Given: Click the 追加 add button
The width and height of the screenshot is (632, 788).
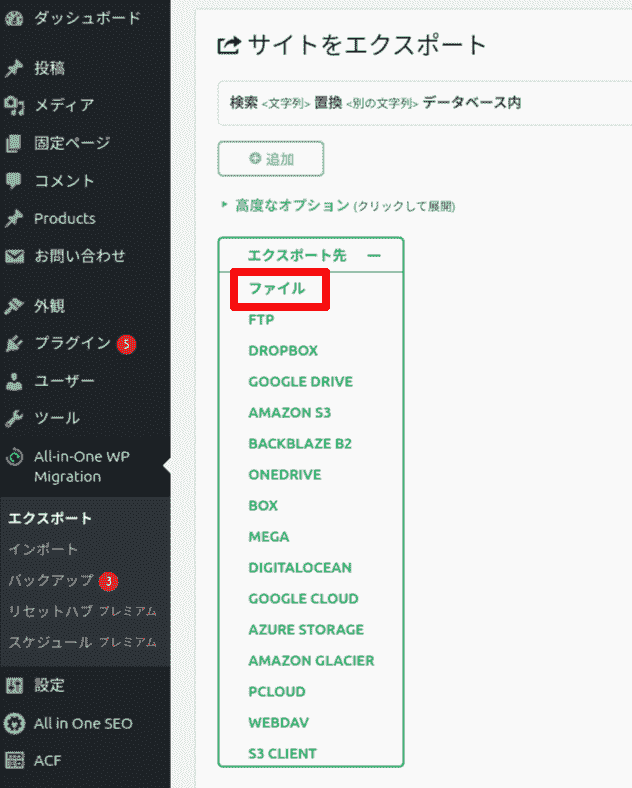Looking at the screenshot, I should tap(271, 159).
